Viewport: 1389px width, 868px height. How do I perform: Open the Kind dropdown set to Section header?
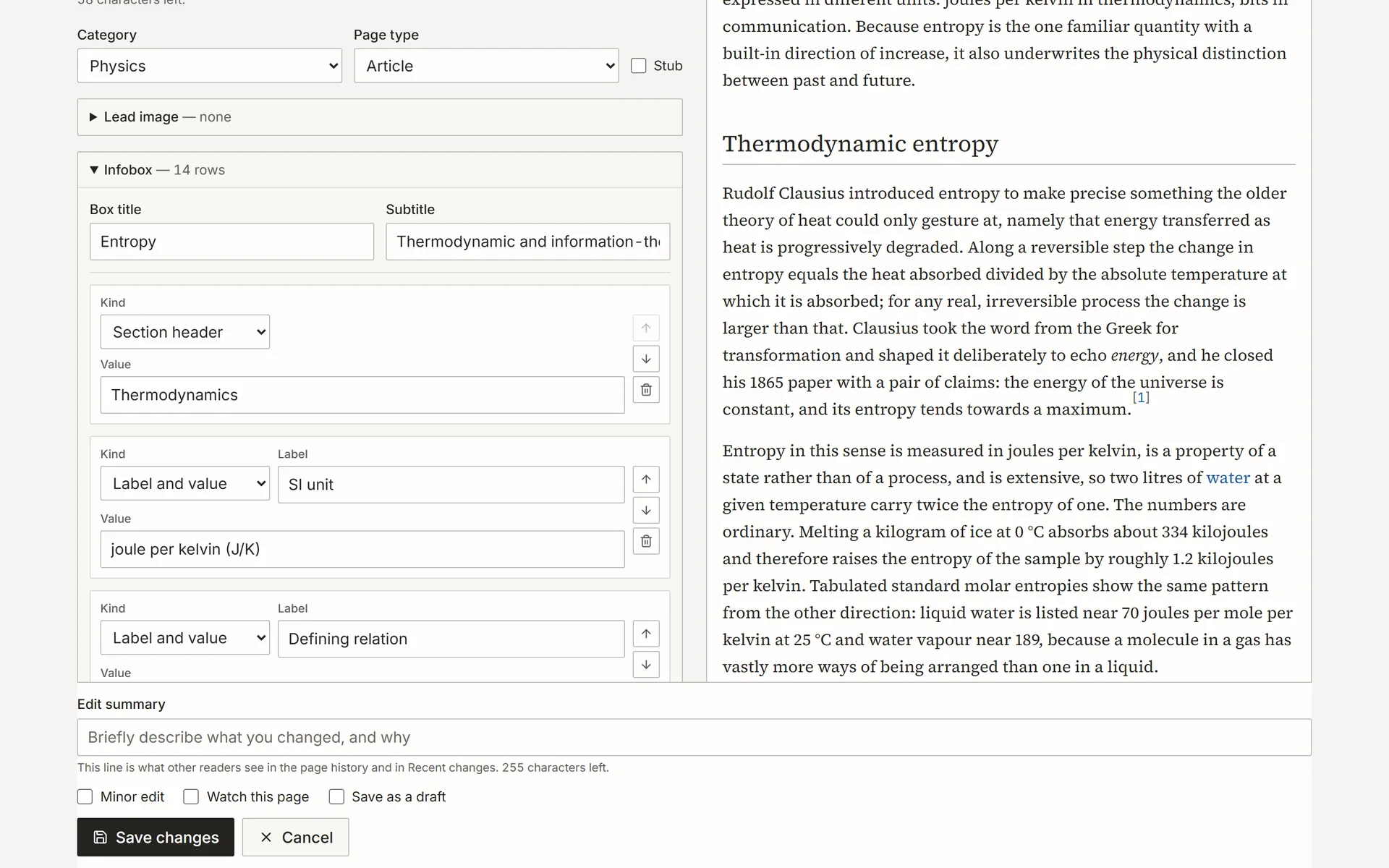(185, 332)
